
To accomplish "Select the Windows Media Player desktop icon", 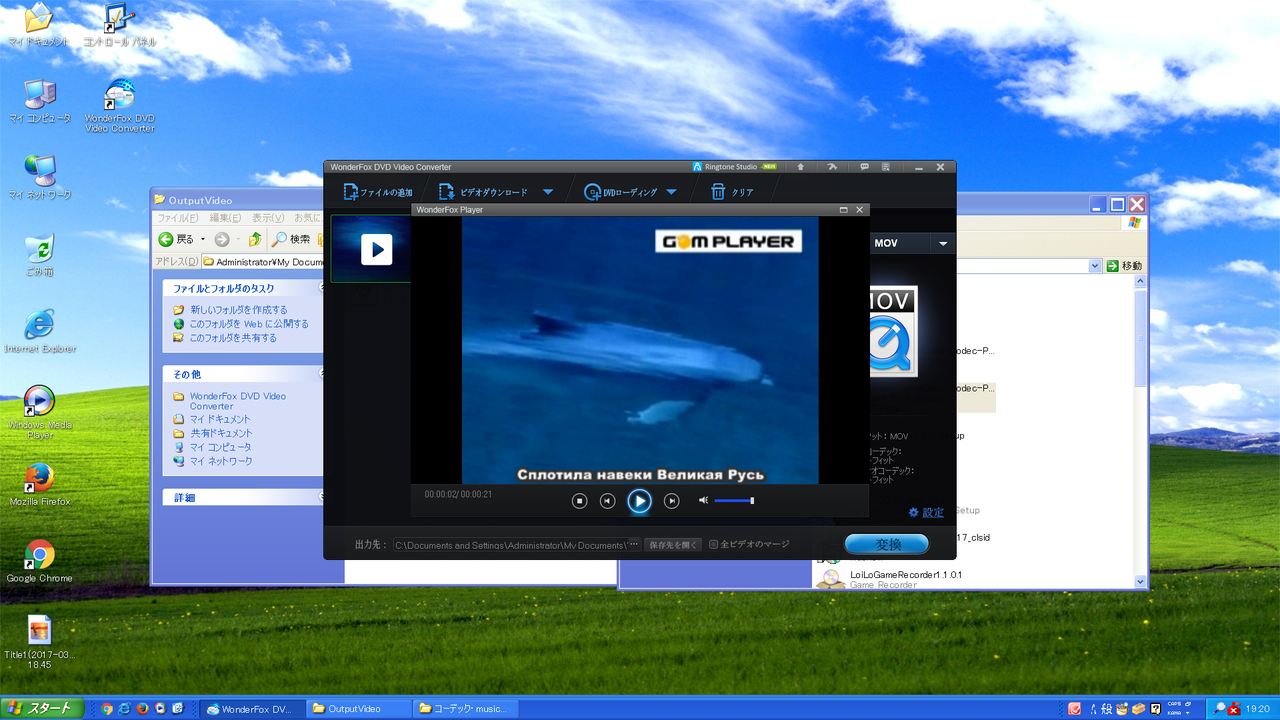I will tap(39, 412).
